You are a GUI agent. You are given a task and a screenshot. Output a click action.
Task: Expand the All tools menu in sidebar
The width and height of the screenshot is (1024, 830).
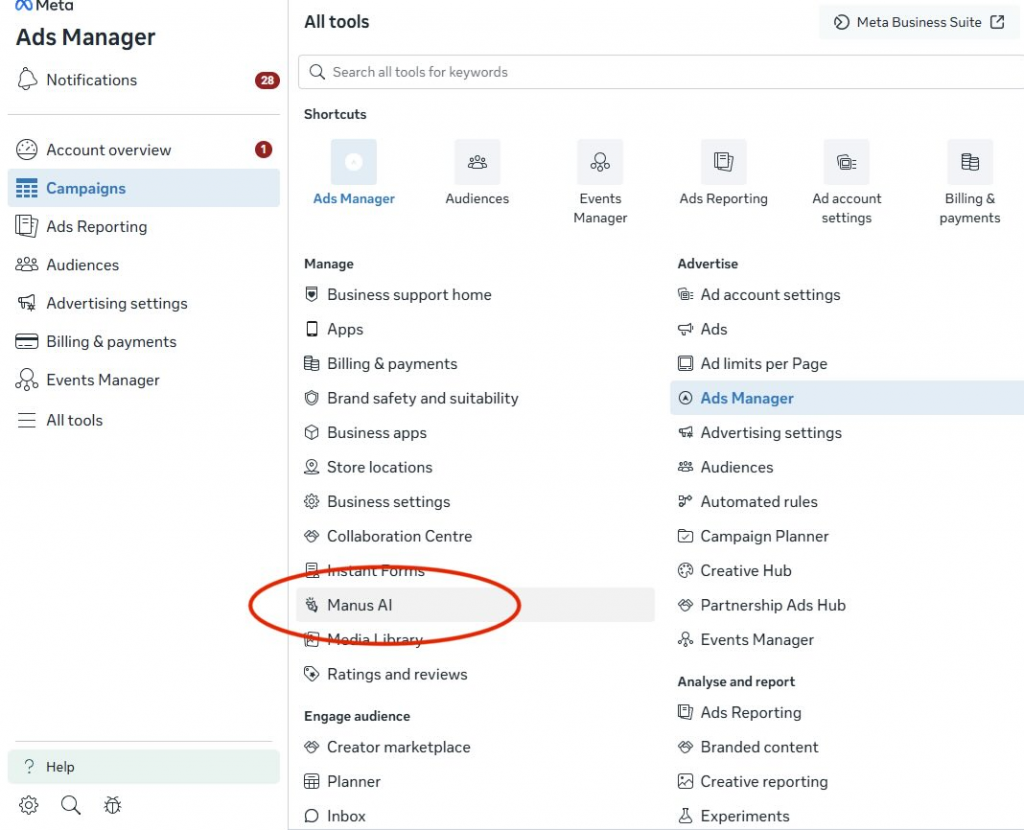pos(74,420)
